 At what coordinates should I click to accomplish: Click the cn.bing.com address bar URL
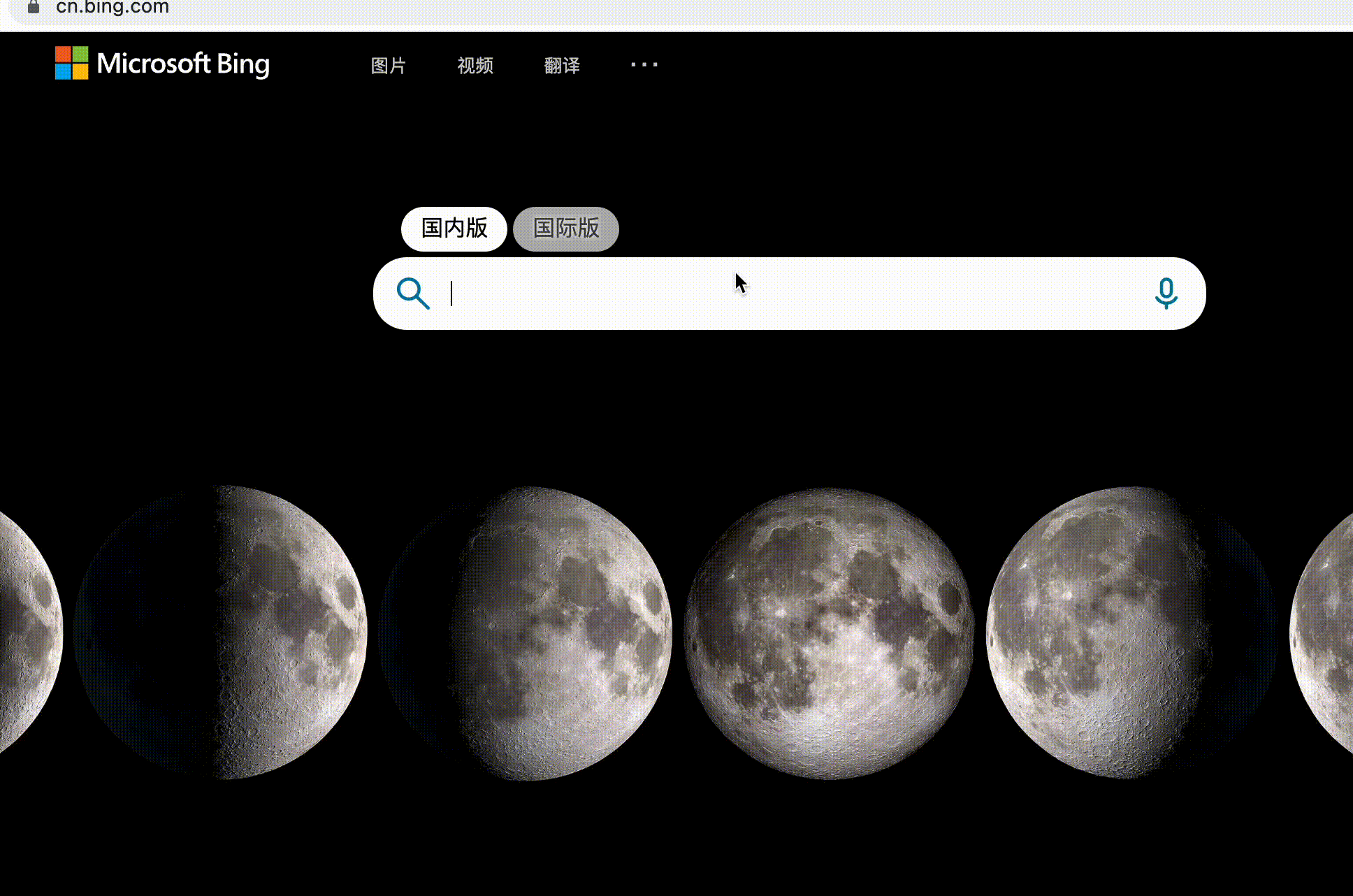(x=113, y=7)
